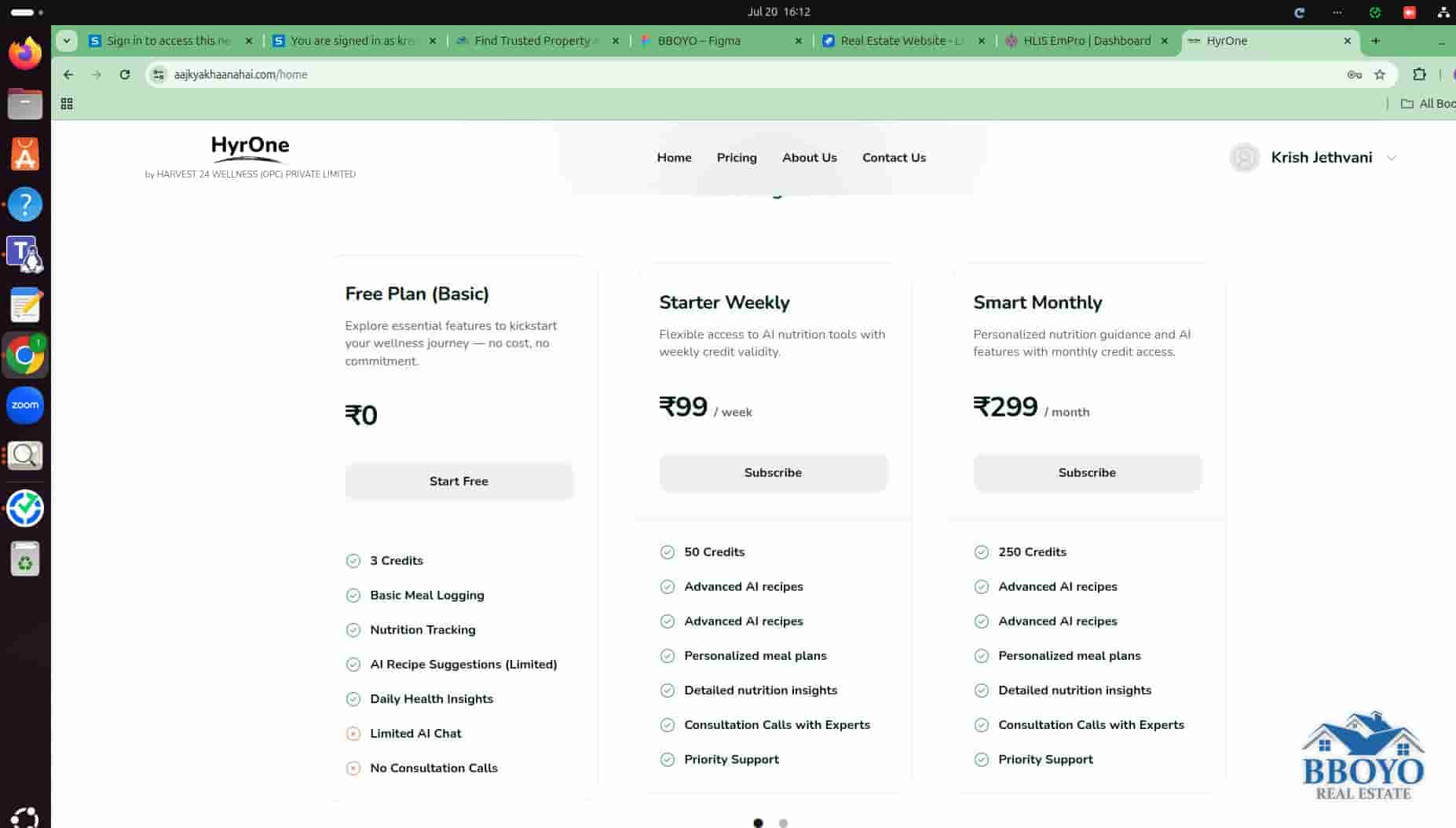Screen dimensions: 1456x828
Task: Expand the Krish Jethvani account dropdown
Action: tap(1391, 158)
